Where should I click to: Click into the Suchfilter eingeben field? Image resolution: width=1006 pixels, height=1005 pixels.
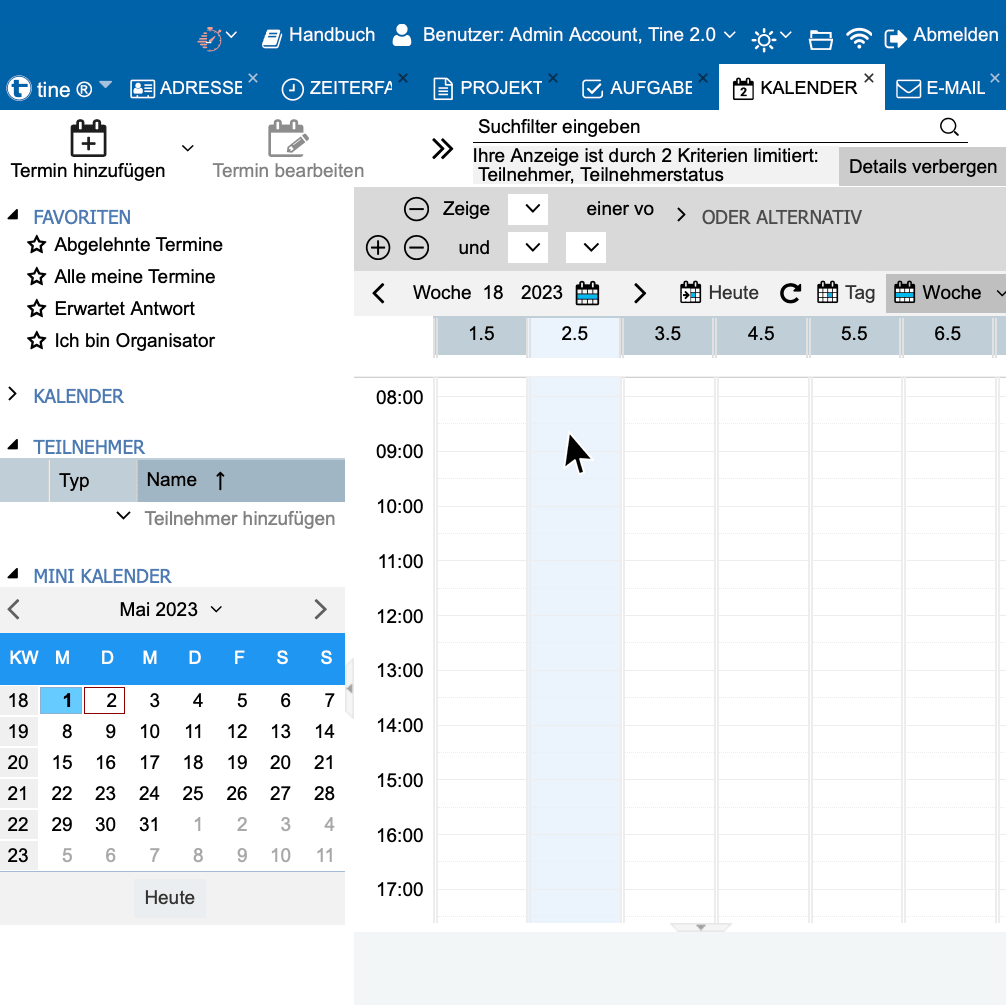[x=700, y=127]
